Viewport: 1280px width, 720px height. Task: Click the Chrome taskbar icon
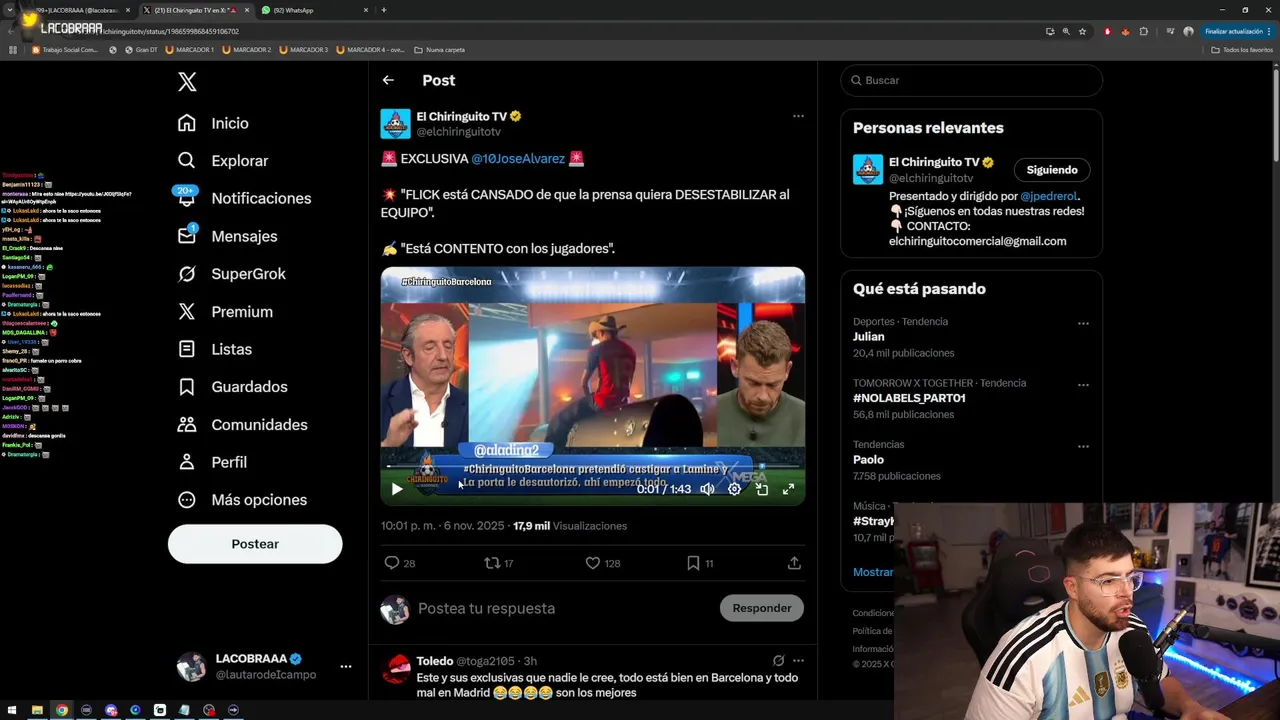coord(62,710)
